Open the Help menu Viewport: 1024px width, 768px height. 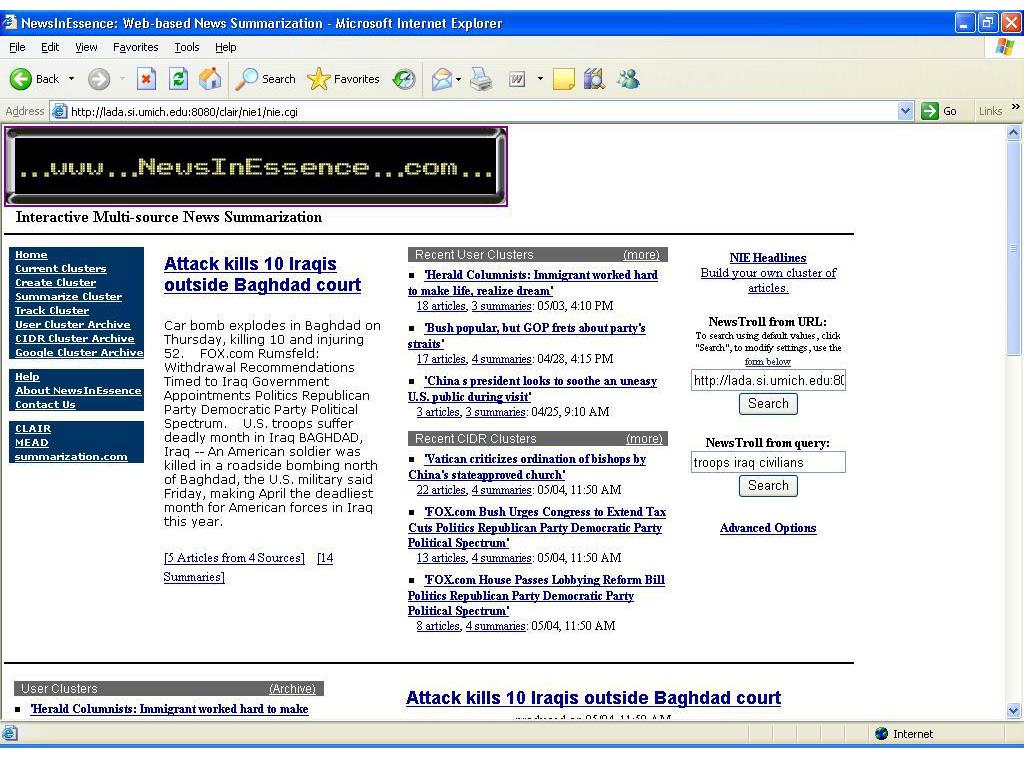click(x=225, y=47)
